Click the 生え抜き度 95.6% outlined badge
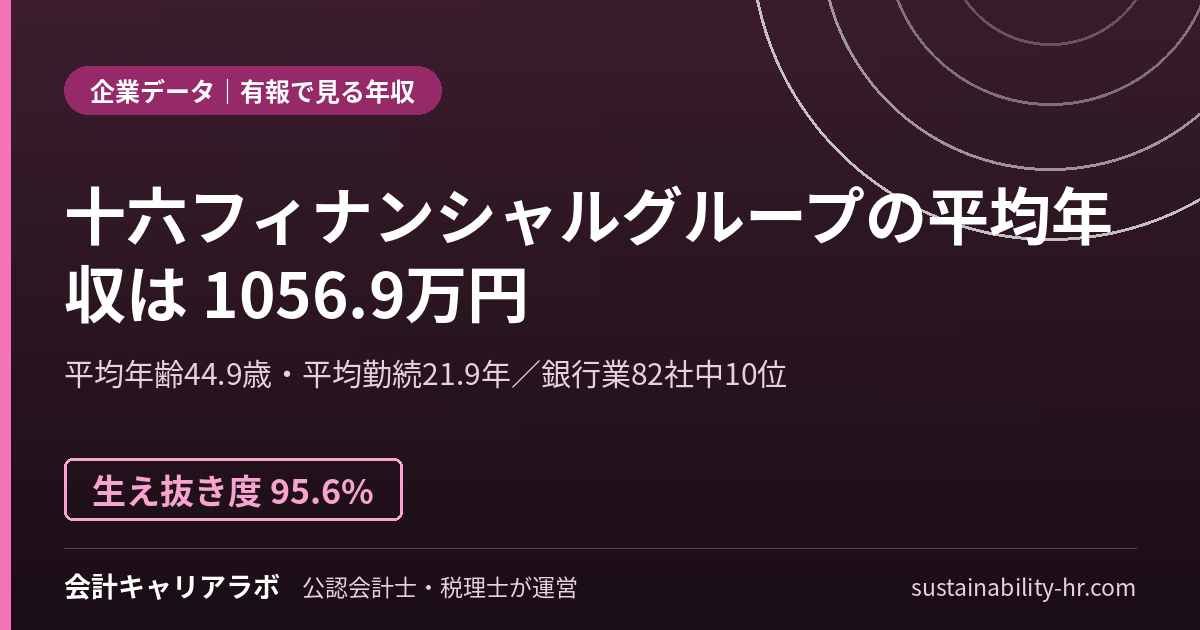Screen dimensions: 1200x630 coord(234,490)
